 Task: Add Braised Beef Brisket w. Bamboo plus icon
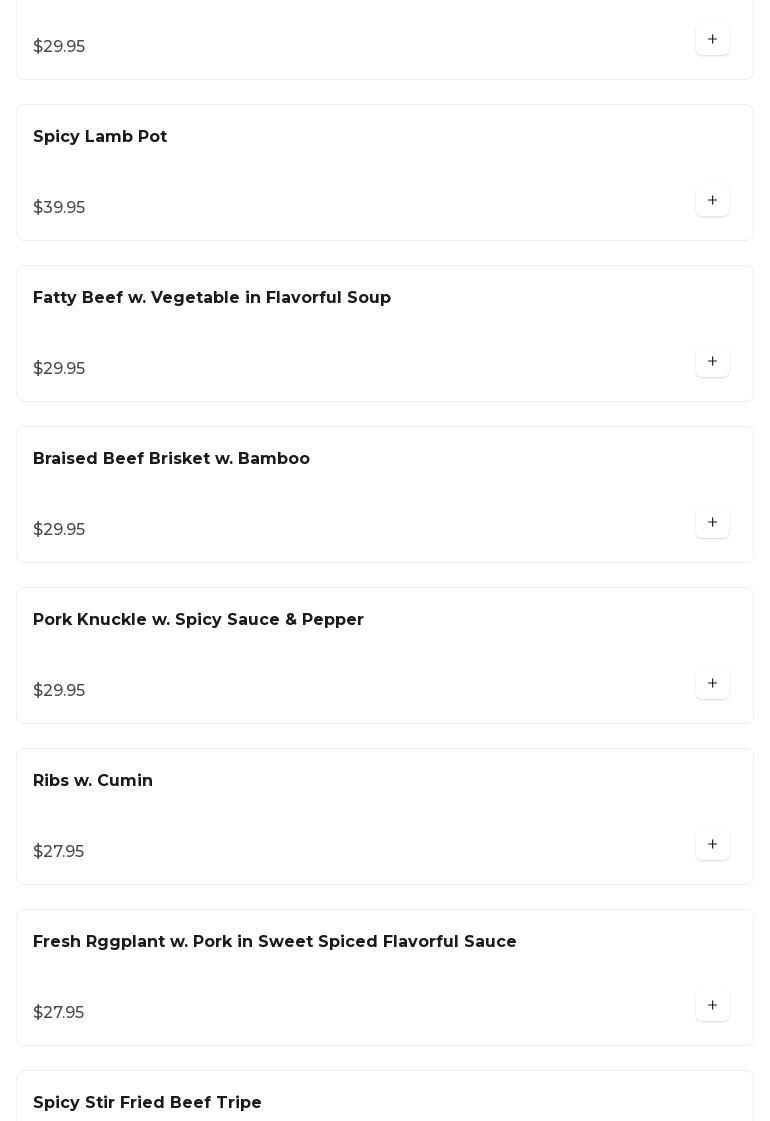pos(712,522)
